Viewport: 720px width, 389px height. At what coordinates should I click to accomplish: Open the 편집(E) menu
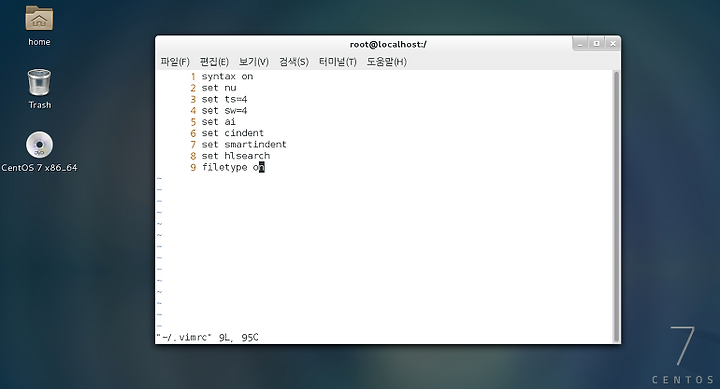tap(214, 62)
